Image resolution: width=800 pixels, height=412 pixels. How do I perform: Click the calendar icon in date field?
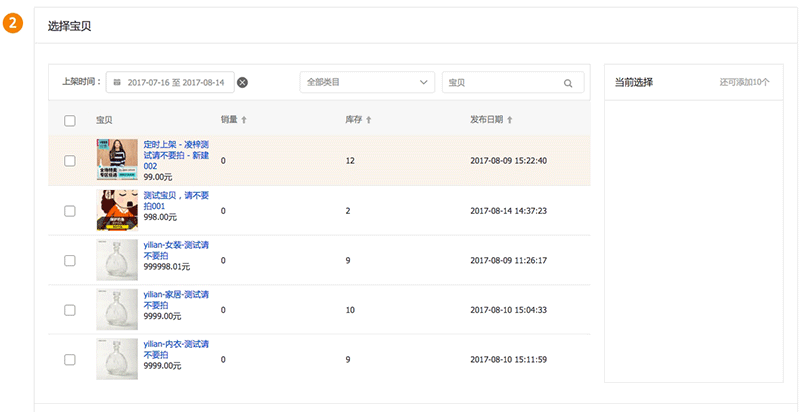[x=117, y=83]
